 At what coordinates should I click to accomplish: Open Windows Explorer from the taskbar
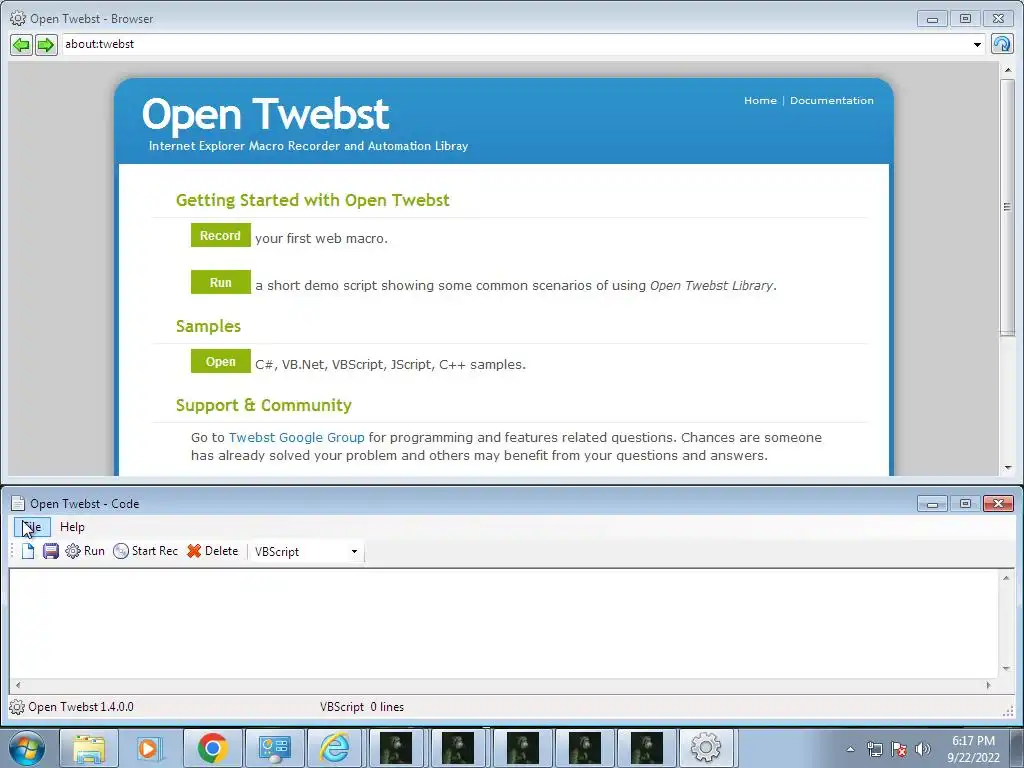[89, 748]
